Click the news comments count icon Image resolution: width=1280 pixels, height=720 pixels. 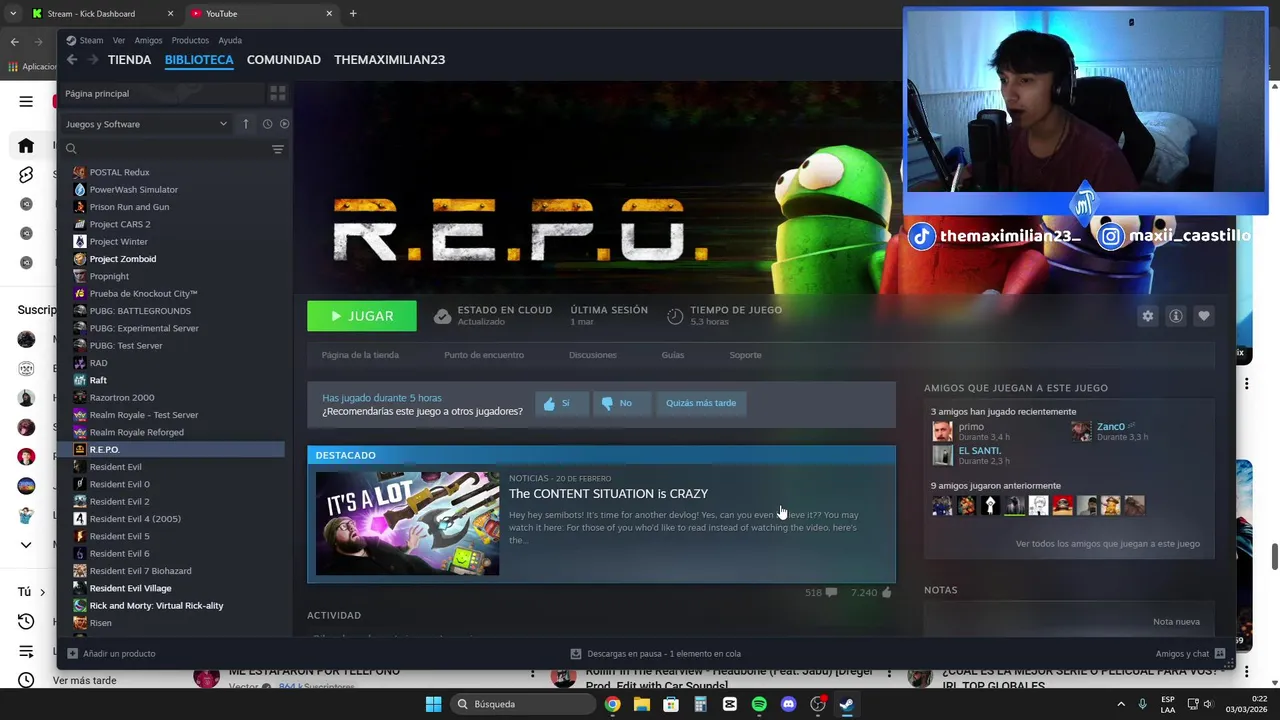pyautogui.click(x=831, y=593)
